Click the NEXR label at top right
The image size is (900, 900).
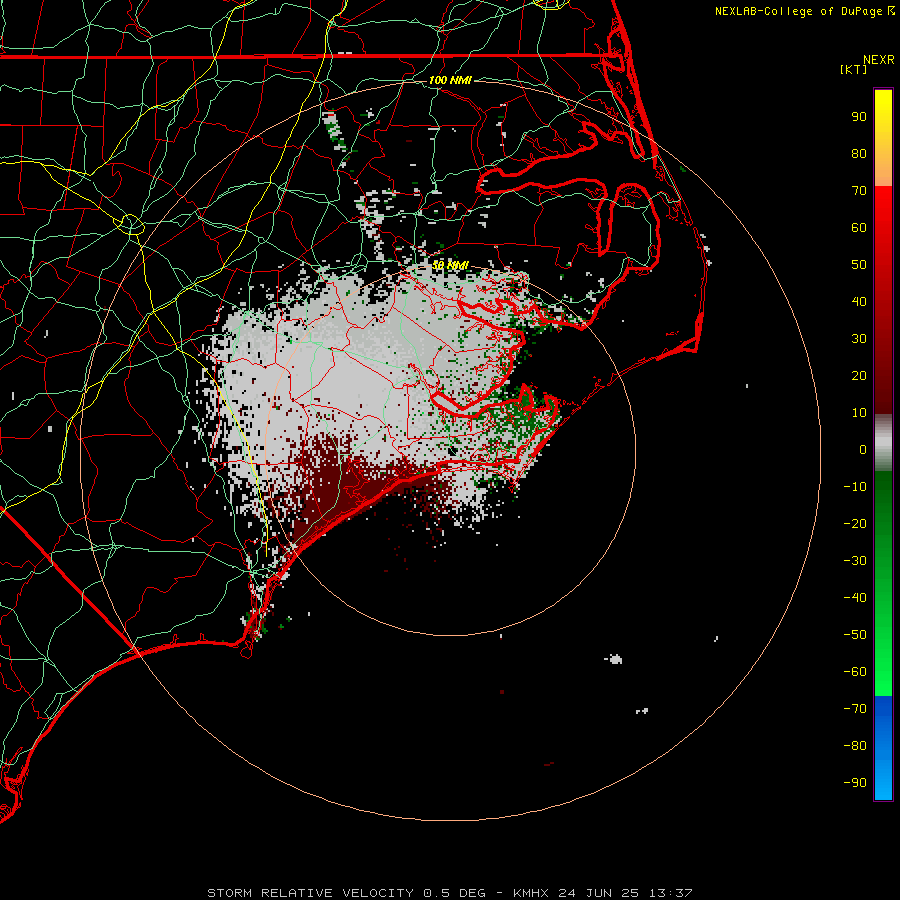(878, 60)
